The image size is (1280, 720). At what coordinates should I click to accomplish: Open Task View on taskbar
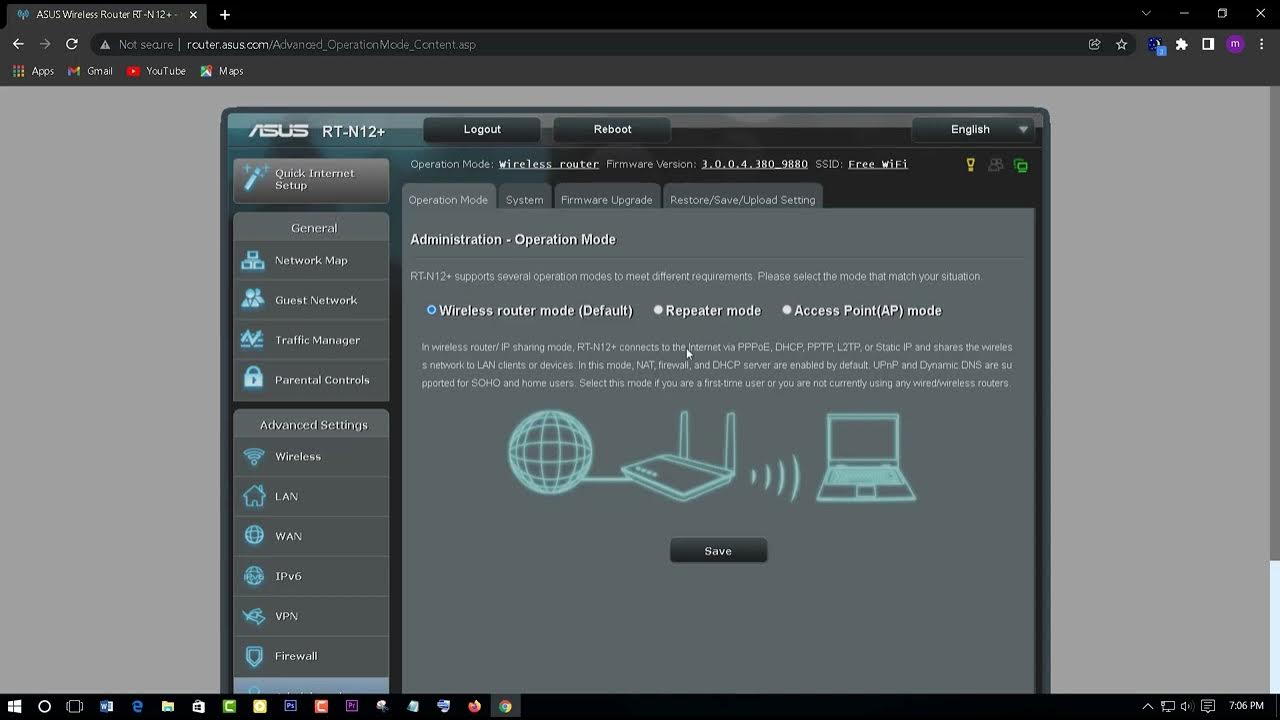point(75,706)
